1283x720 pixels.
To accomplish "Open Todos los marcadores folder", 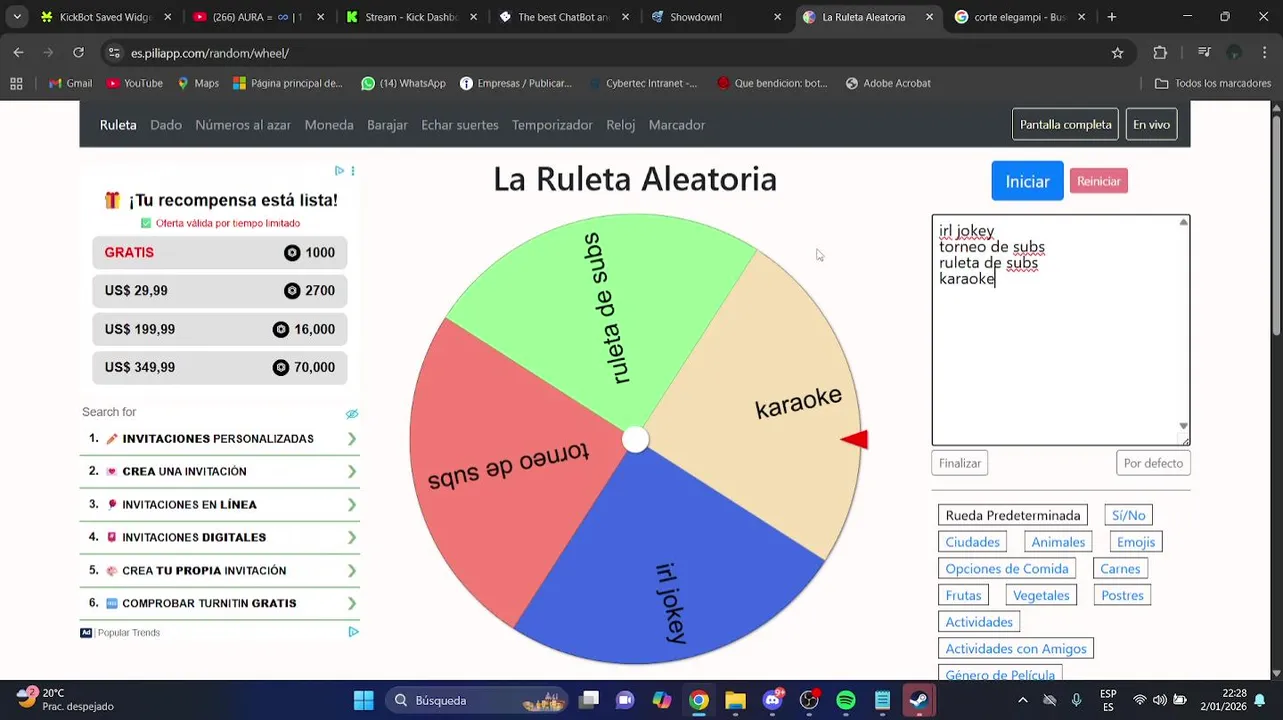I will coord(1213,83).
